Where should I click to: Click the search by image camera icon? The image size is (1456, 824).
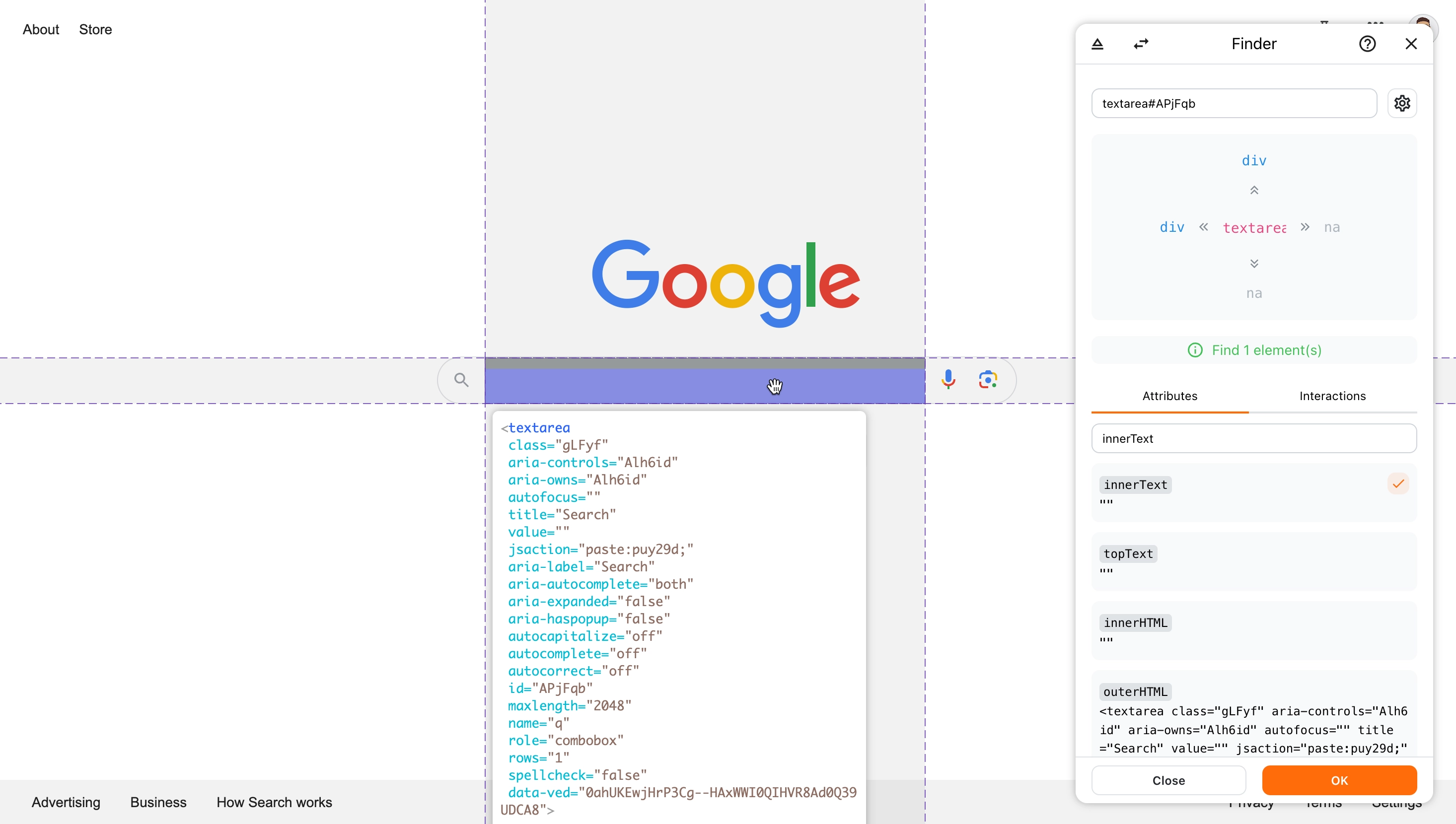(x=988, y=379)
